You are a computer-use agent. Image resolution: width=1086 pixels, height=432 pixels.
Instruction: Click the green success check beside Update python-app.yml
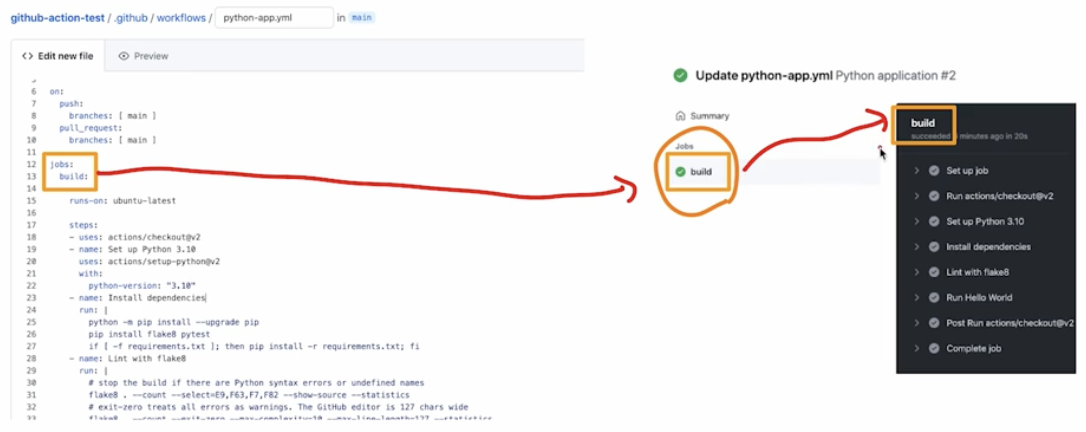pos(680,75)
